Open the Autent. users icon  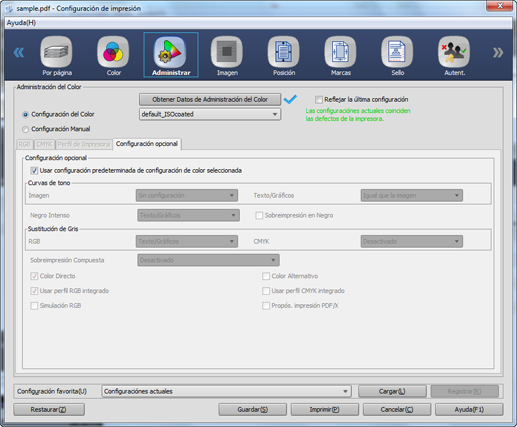[x=454, y=52]
